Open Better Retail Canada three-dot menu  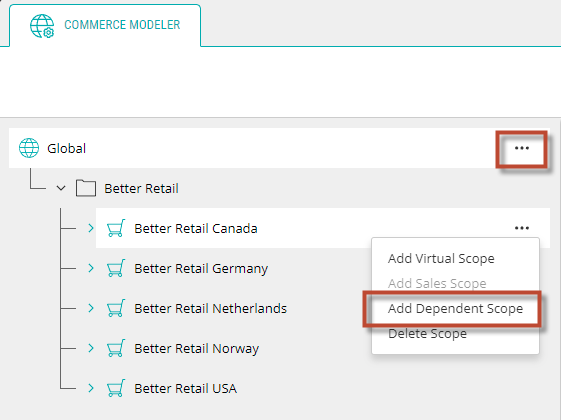point(522,228)
